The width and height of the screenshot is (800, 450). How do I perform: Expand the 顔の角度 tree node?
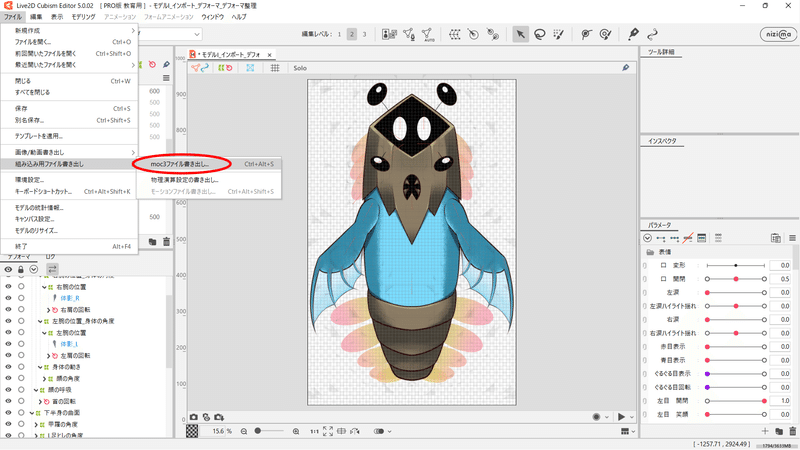[x=44, y=379]
